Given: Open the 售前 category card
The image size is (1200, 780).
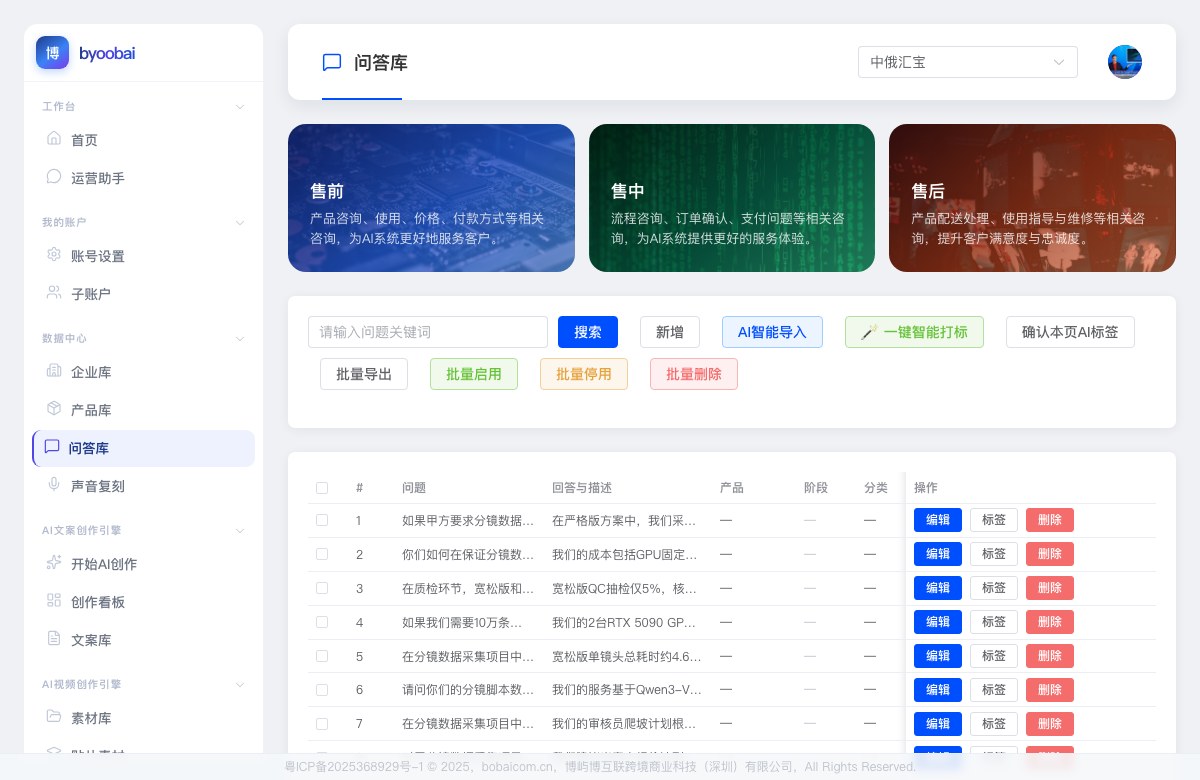Looking at the screenshot, I should point(431,198).
